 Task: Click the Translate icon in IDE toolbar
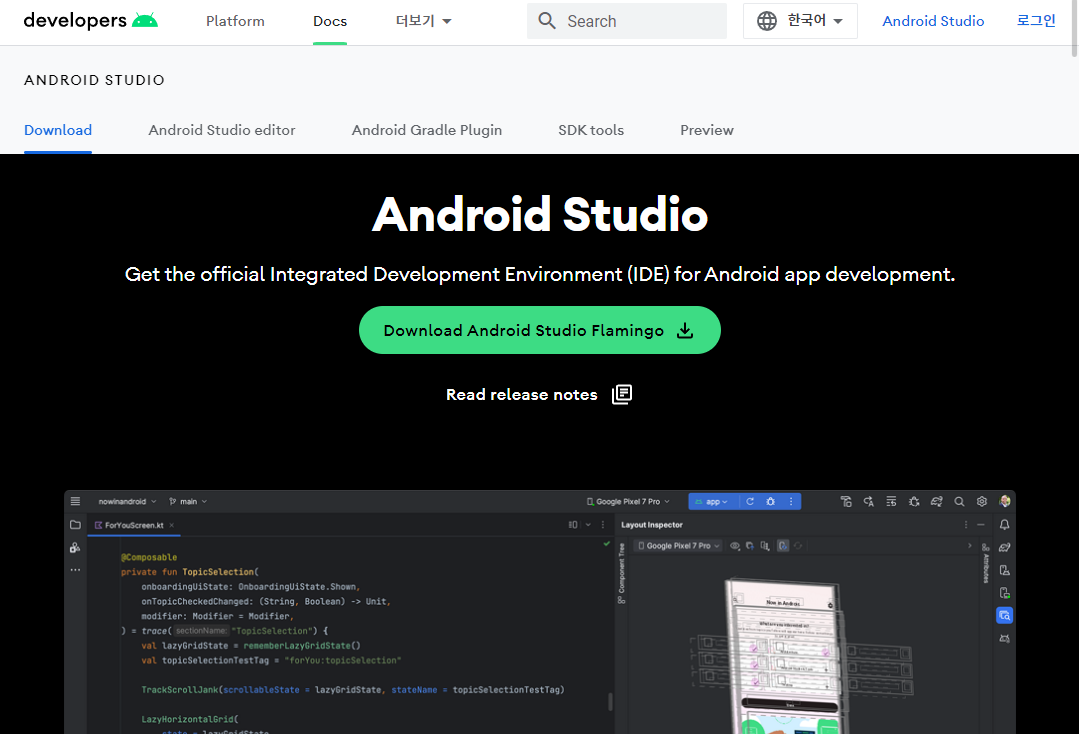point(868,501)
